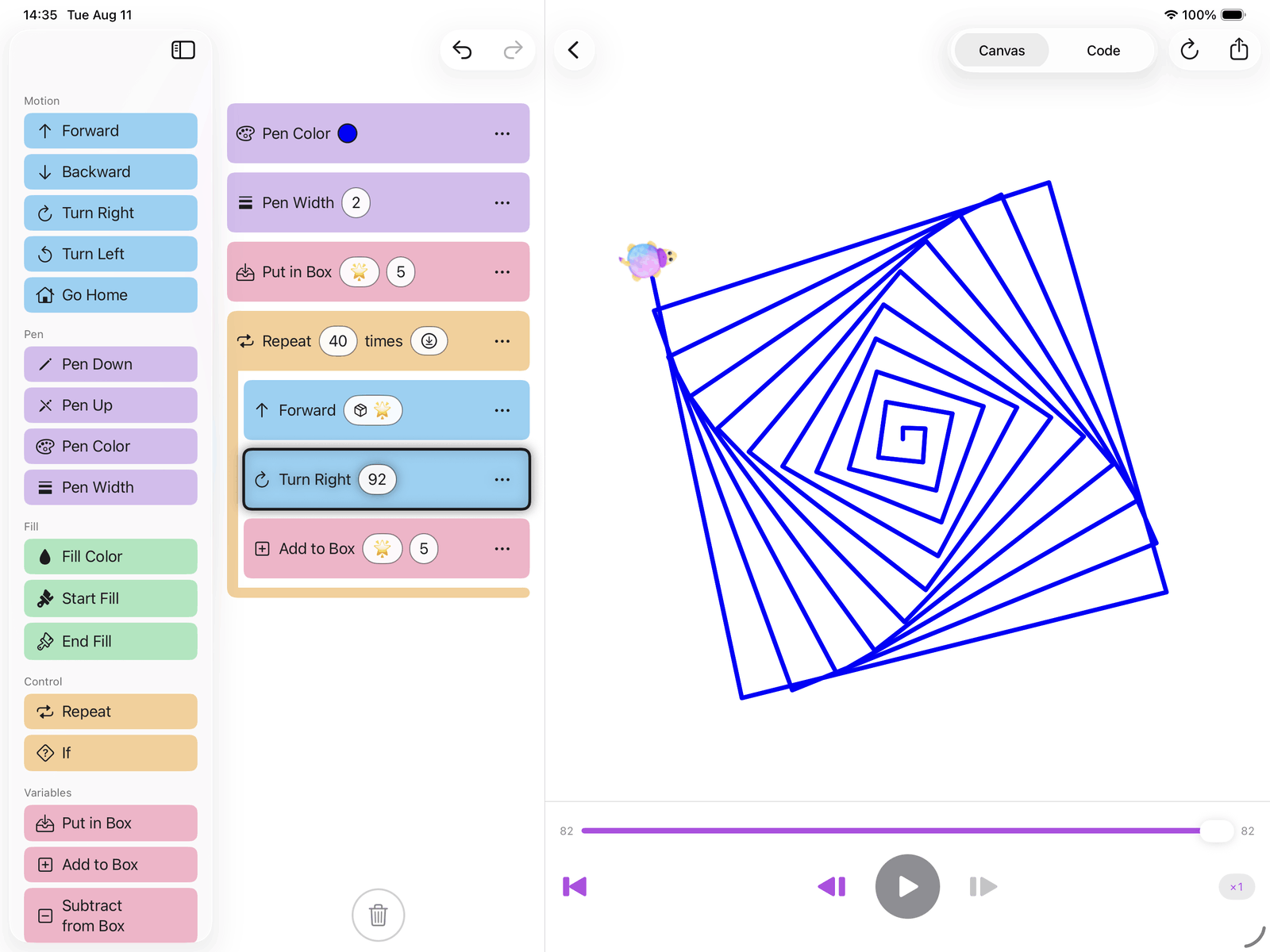The width and height of the screenshot is (1270, 952).
Task: Select the If control block
Action: [110, 753]
